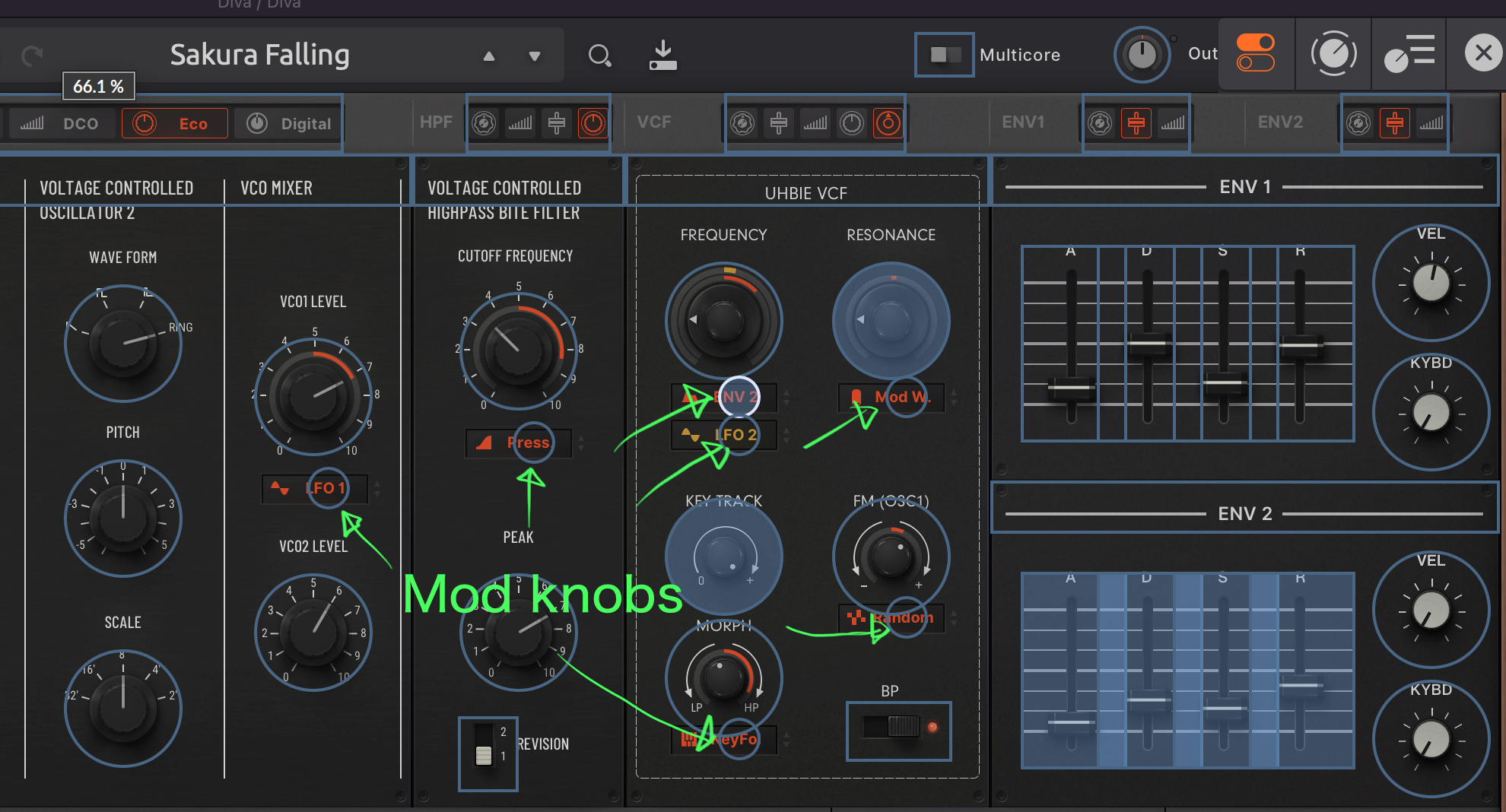Select the bar-graph VCF model icon

pyautogui.click(x=815, y=122)
